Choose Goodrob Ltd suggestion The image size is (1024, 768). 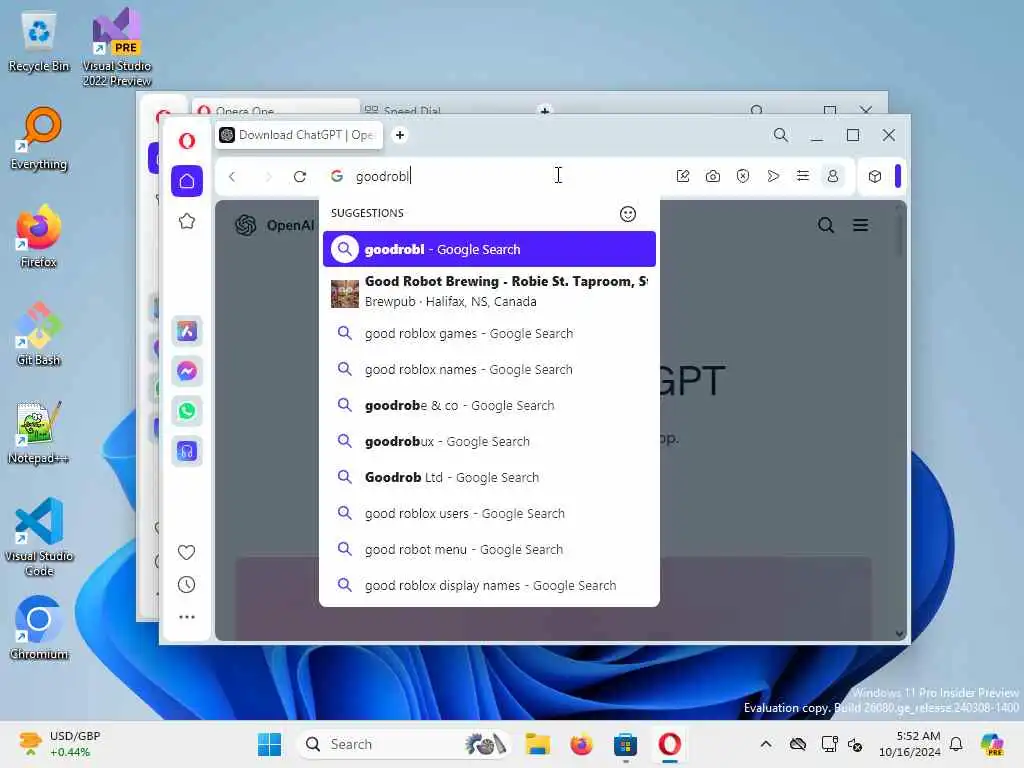(x=489, y=477)
